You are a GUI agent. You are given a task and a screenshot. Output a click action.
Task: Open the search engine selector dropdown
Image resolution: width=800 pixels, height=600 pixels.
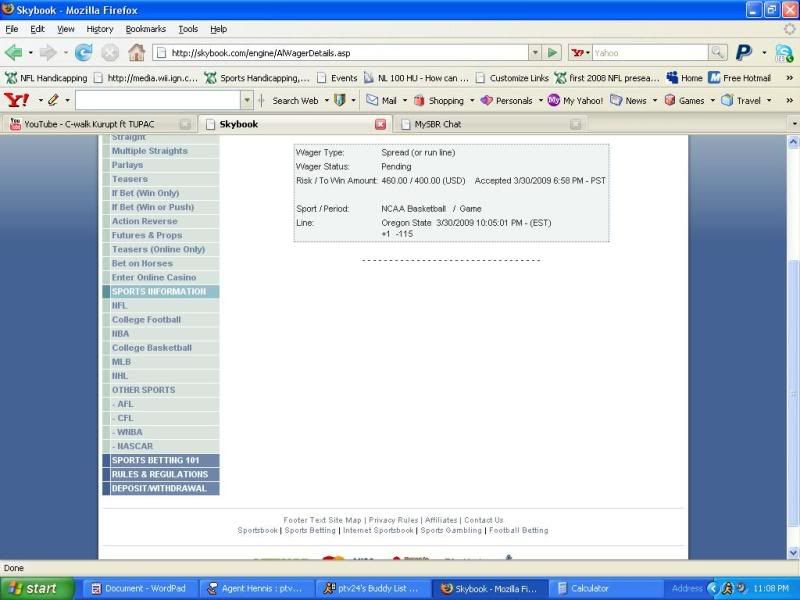(x=588, y=53)
